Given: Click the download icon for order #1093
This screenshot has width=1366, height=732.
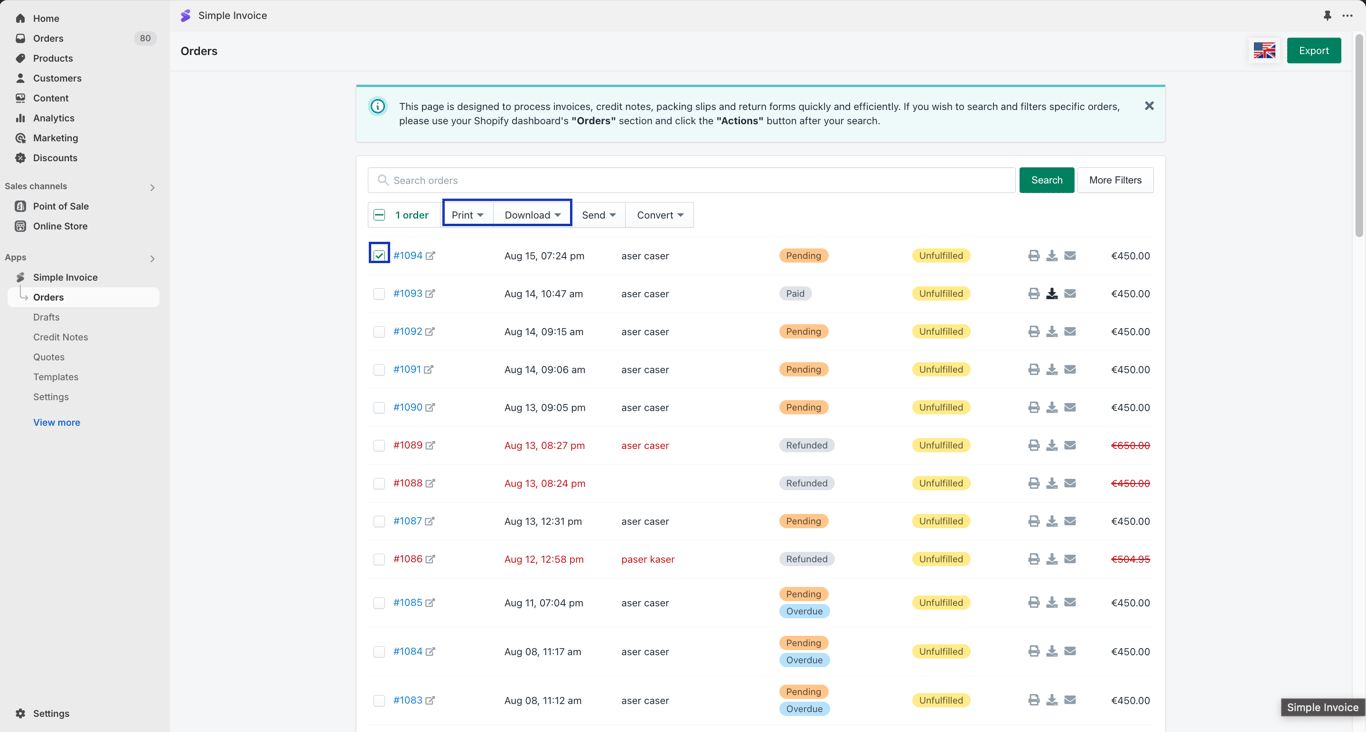Looking at the screenshot, I should point(1052,294).
